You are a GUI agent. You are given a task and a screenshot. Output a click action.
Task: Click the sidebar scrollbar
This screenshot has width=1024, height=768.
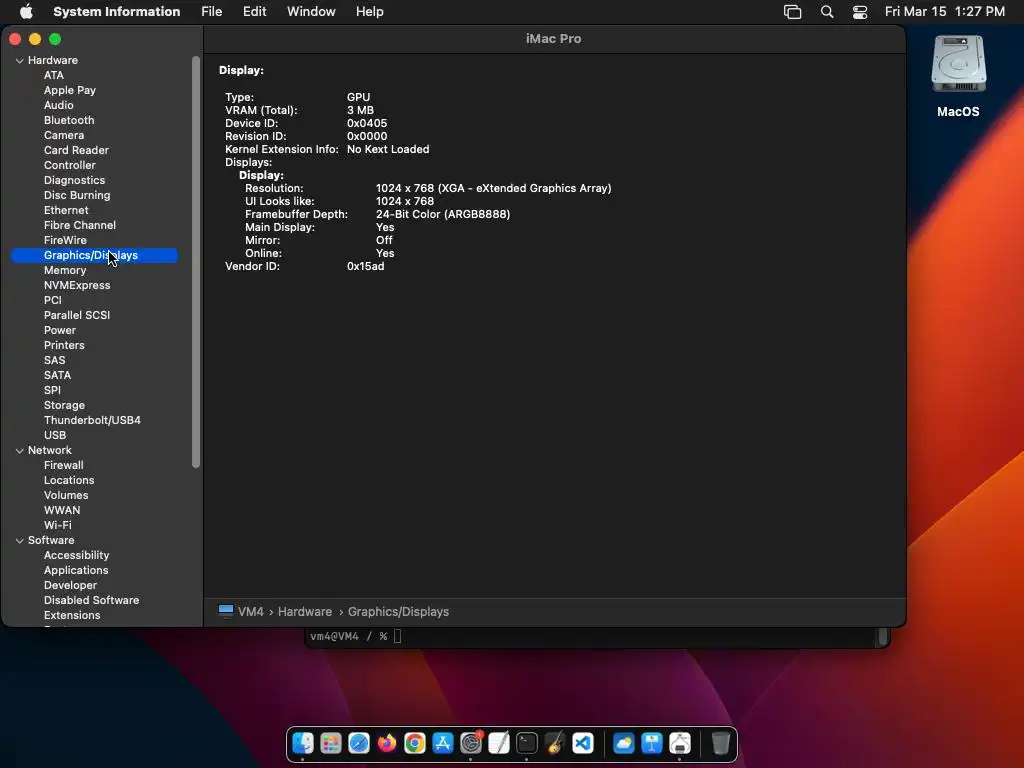(x=196, y=261)
